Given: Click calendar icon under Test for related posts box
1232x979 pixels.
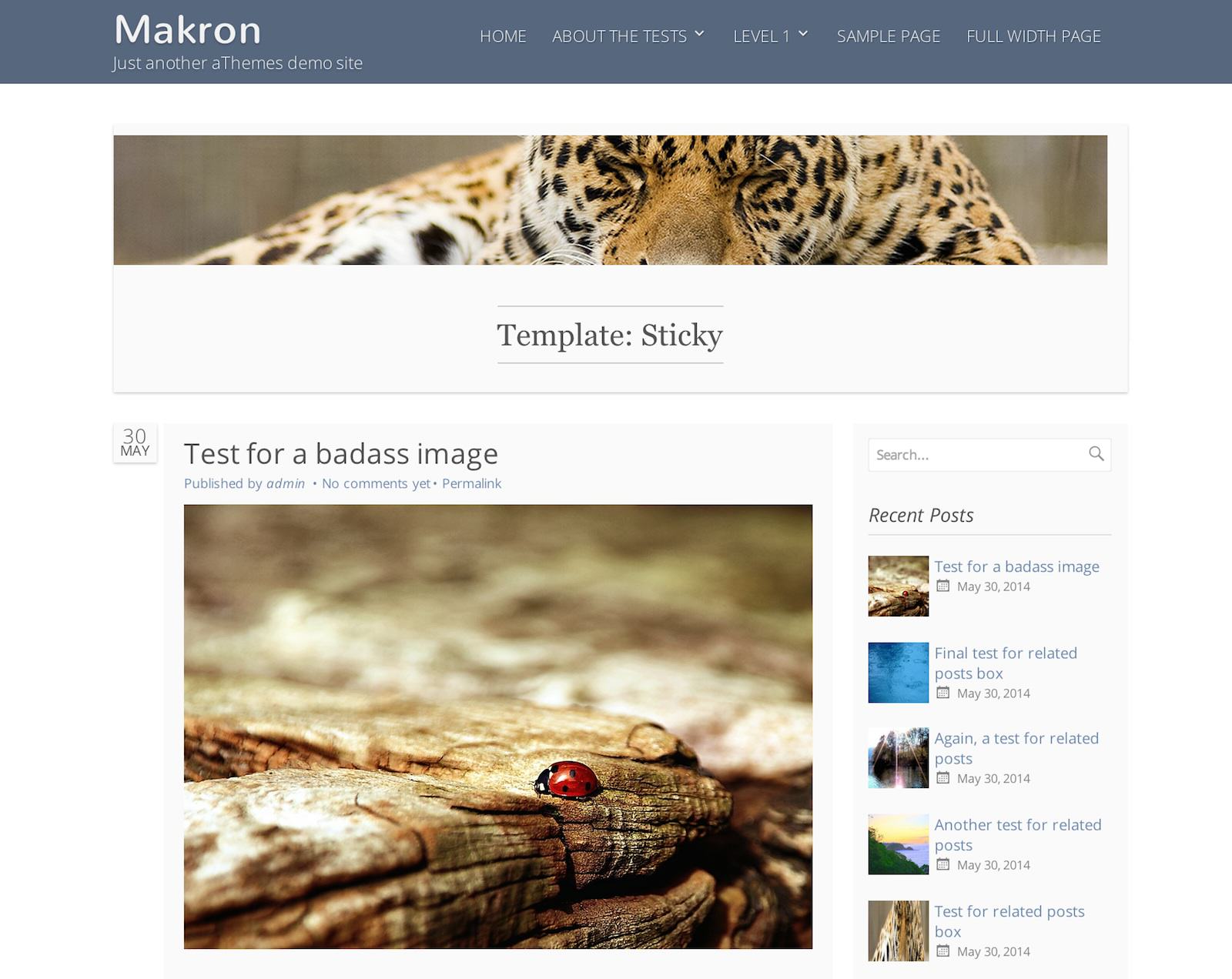Looking at the screenshot, I should pos(943,951).
